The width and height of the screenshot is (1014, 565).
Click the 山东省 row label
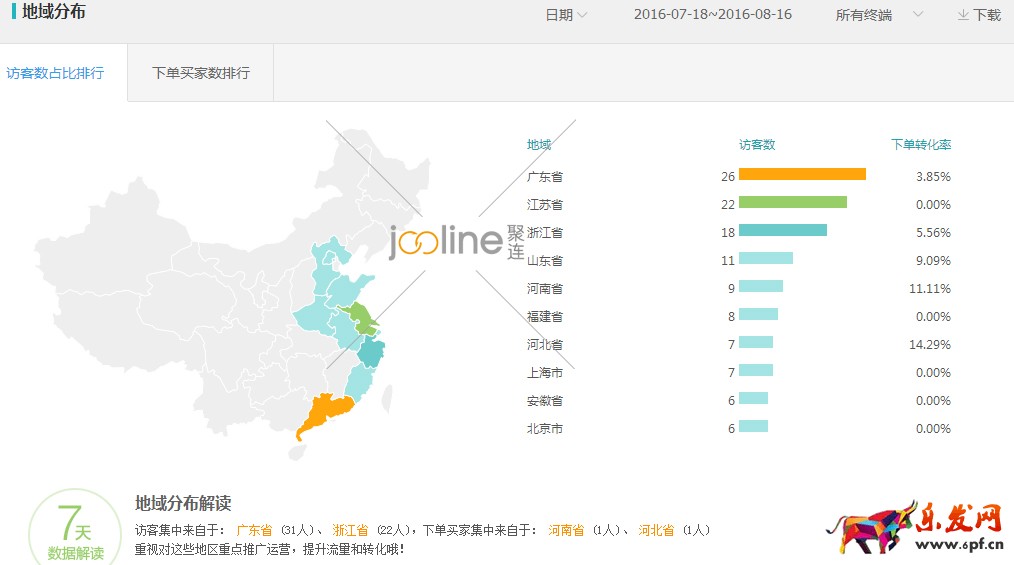tap(545, 260)
